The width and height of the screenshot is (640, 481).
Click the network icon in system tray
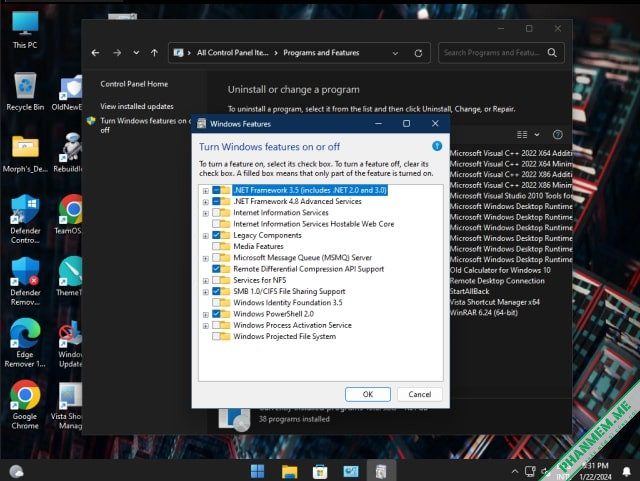(530, 472)
